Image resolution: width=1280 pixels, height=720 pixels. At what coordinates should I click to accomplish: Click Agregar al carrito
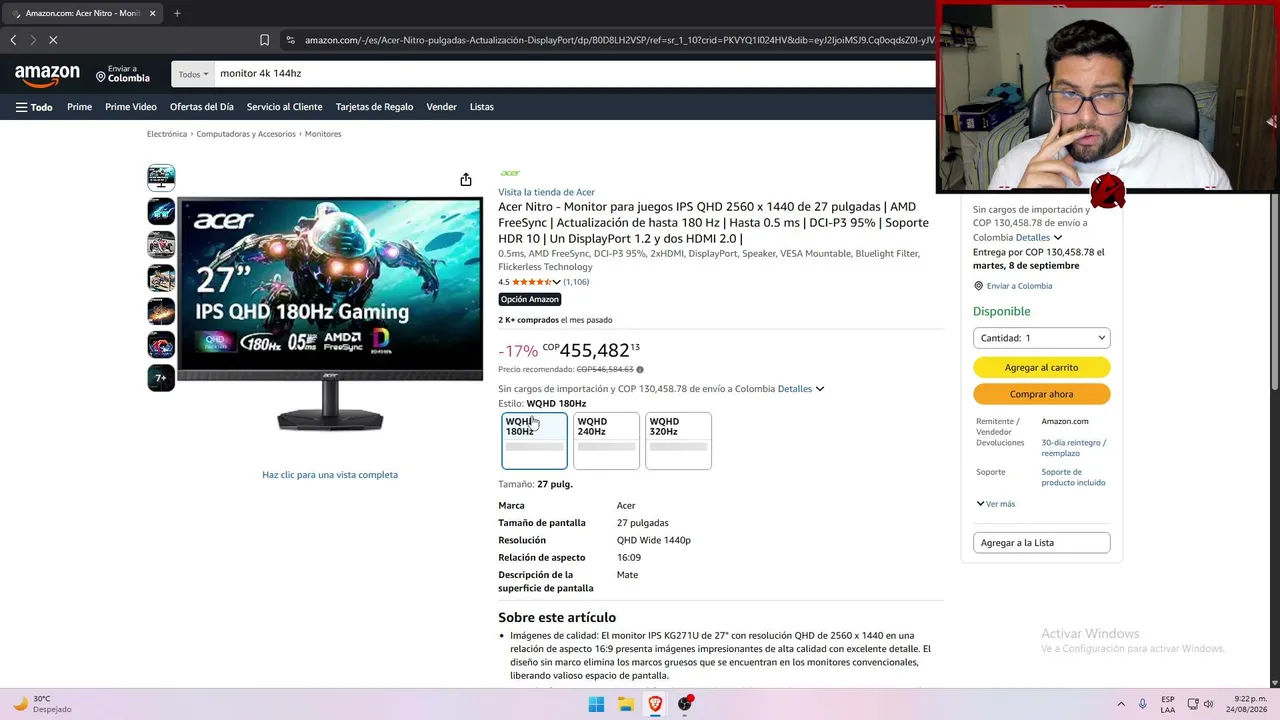[x=1041, y=368]
